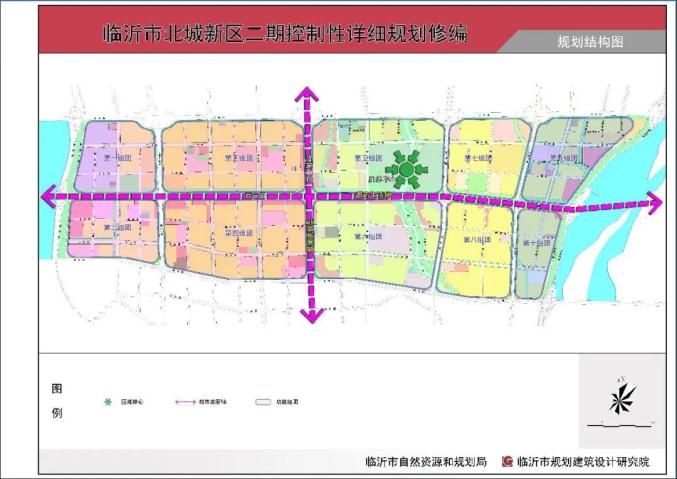Image resolution: width=677 pixels, height=479 pixels.
Task: Select the 第八组团 cluster label
Action: pyautogui.click(x=480, y=240)
